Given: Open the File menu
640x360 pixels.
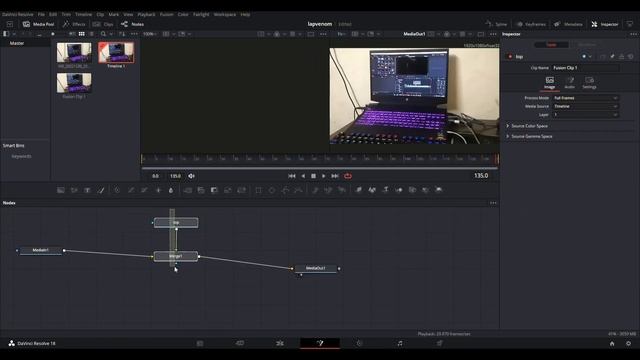Looking at the screenshot, I should point(41,14).
